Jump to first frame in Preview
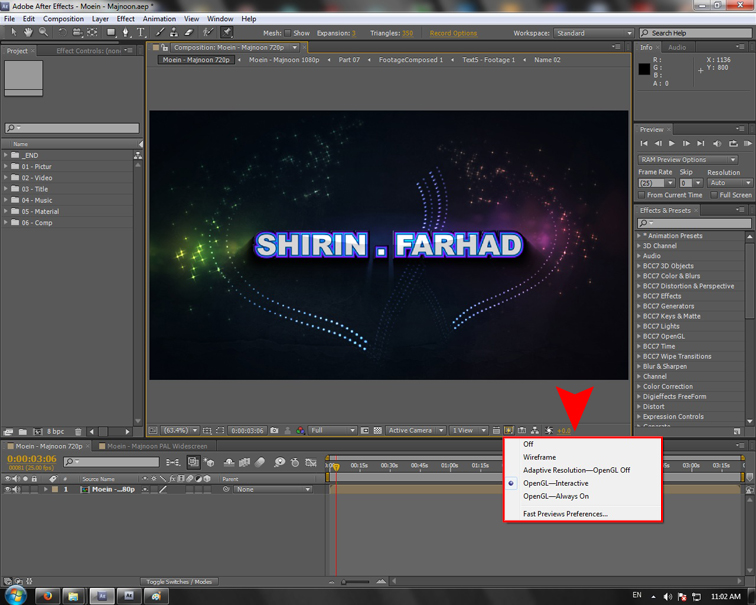 [x=644, y=143]
